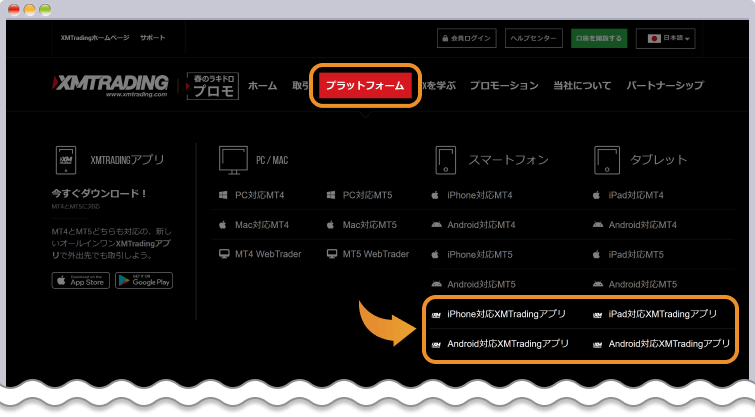Image resolution: width=755 pixels, height=417 pixels.
Task: Open iPad対応XMTradingアプリ link
Action: tap(663, 314)
